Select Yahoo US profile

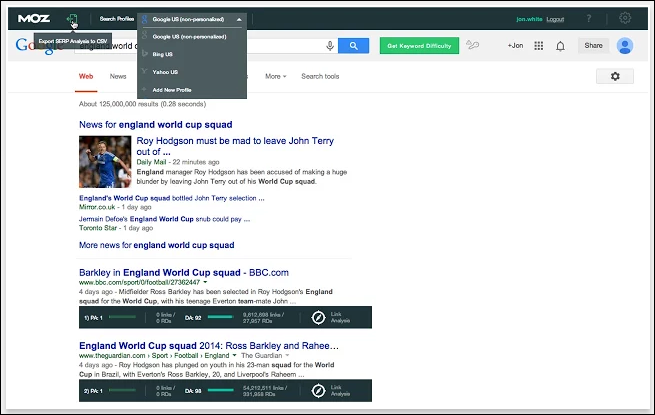165,72
